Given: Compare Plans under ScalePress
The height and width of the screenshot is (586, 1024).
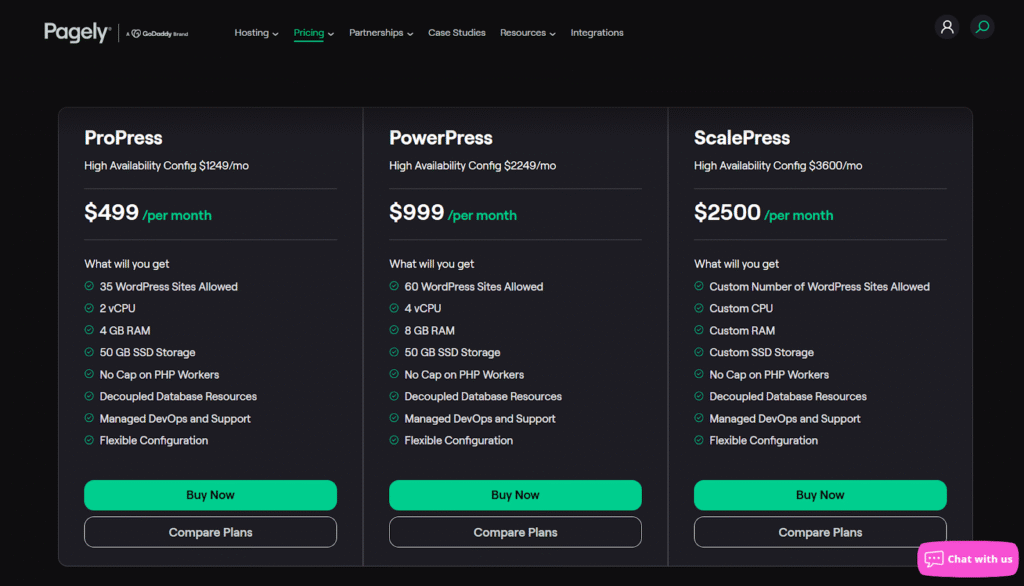Looking at the screenshot, I should click(x=820, y=532).
